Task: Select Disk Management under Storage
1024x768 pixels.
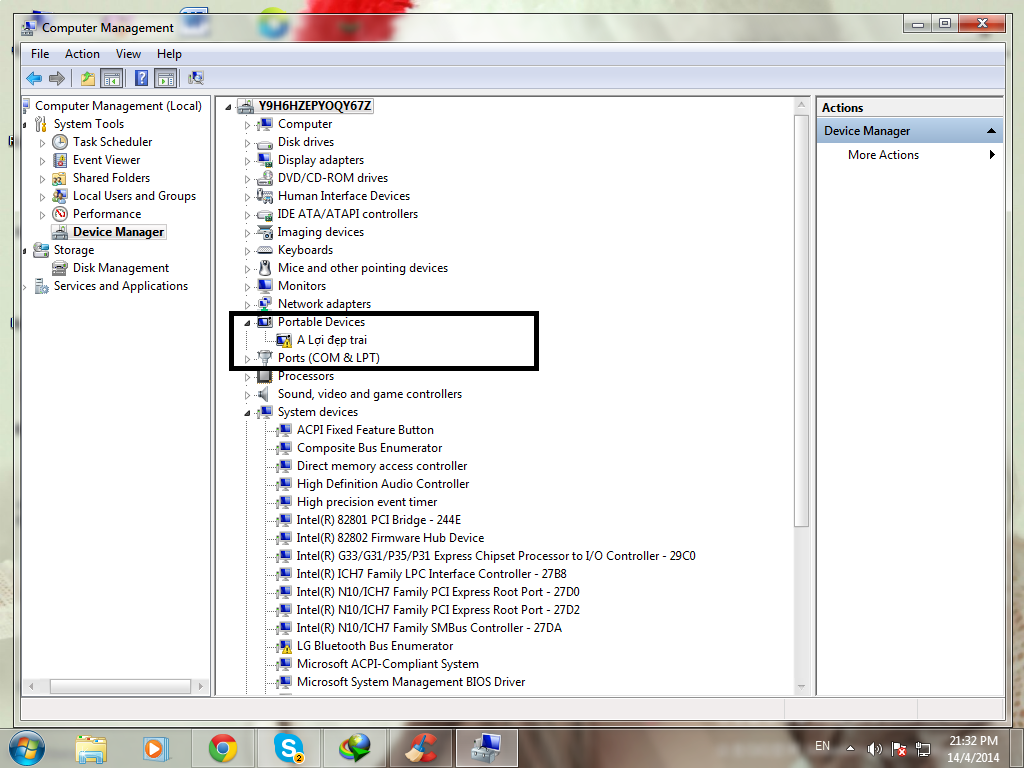Action: click(x=120, y=268)
